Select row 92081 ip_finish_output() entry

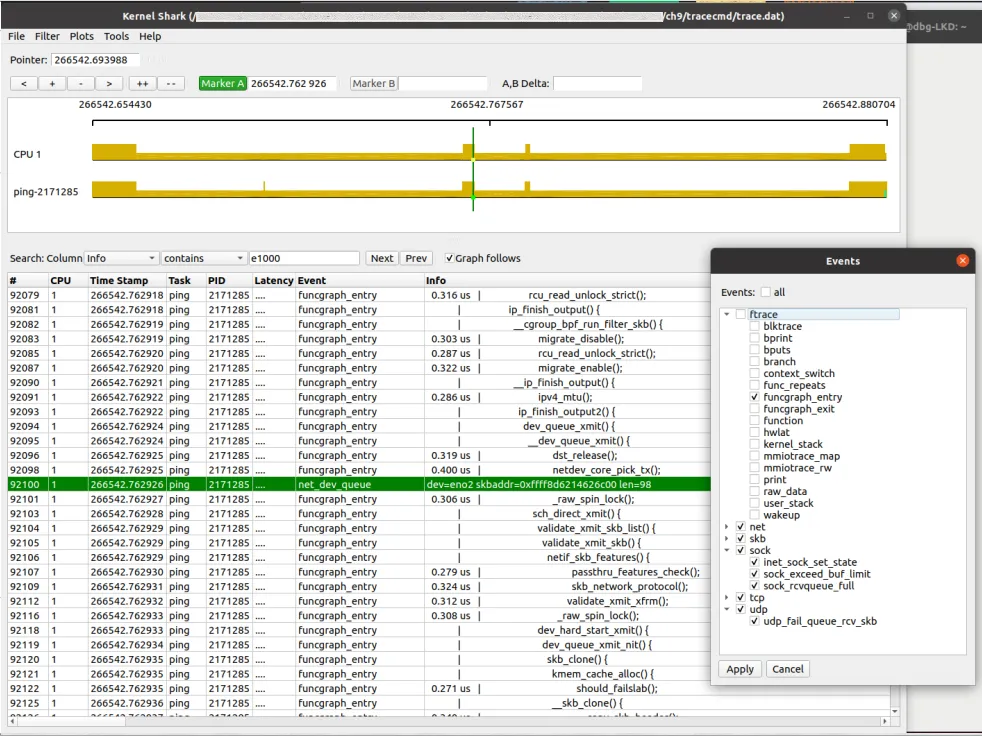(359, 309)
